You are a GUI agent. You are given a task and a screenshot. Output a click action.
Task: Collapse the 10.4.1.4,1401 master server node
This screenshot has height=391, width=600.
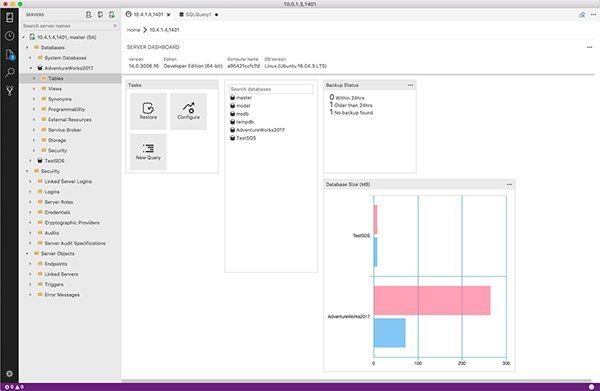pyautogui.click(x=24, y=37)
